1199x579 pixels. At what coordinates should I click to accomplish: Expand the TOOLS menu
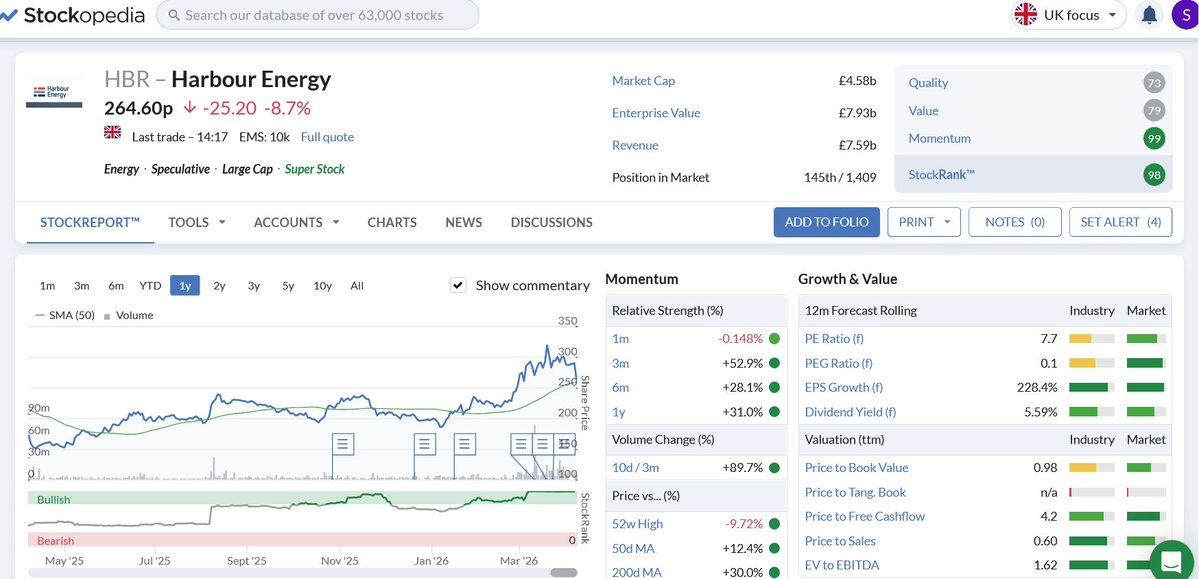click(x=195, y=222)
